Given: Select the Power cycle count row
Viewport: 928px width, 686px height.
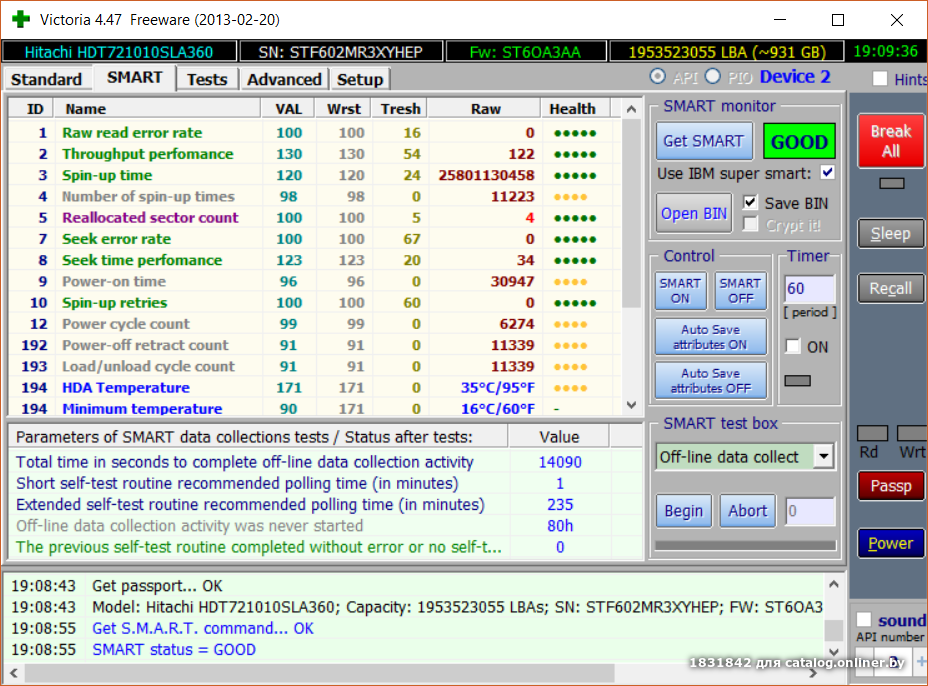Looking at the screenshot, I should (314, 324).
